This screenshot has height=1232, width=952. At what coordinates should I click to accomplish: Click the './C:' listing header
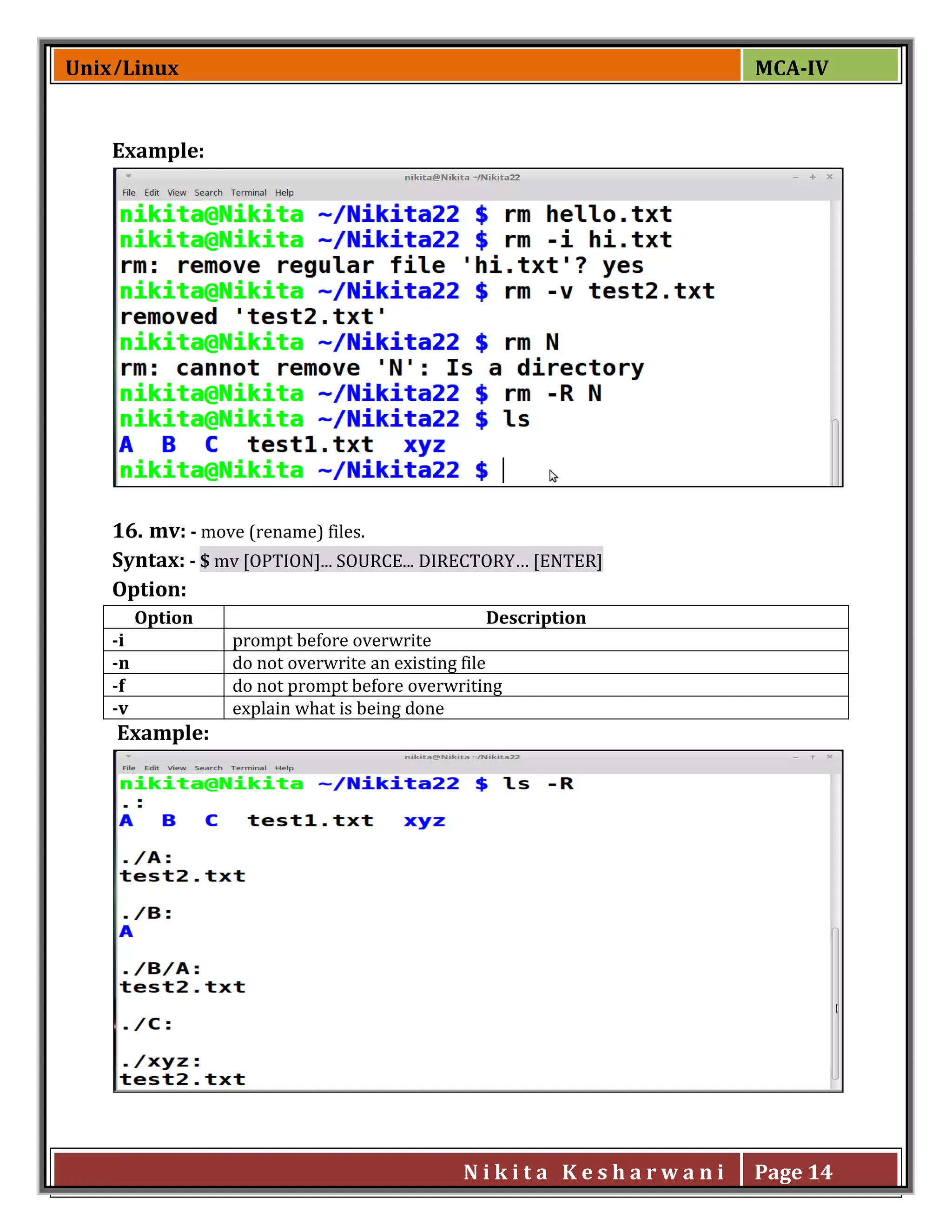click(146, 1024)
